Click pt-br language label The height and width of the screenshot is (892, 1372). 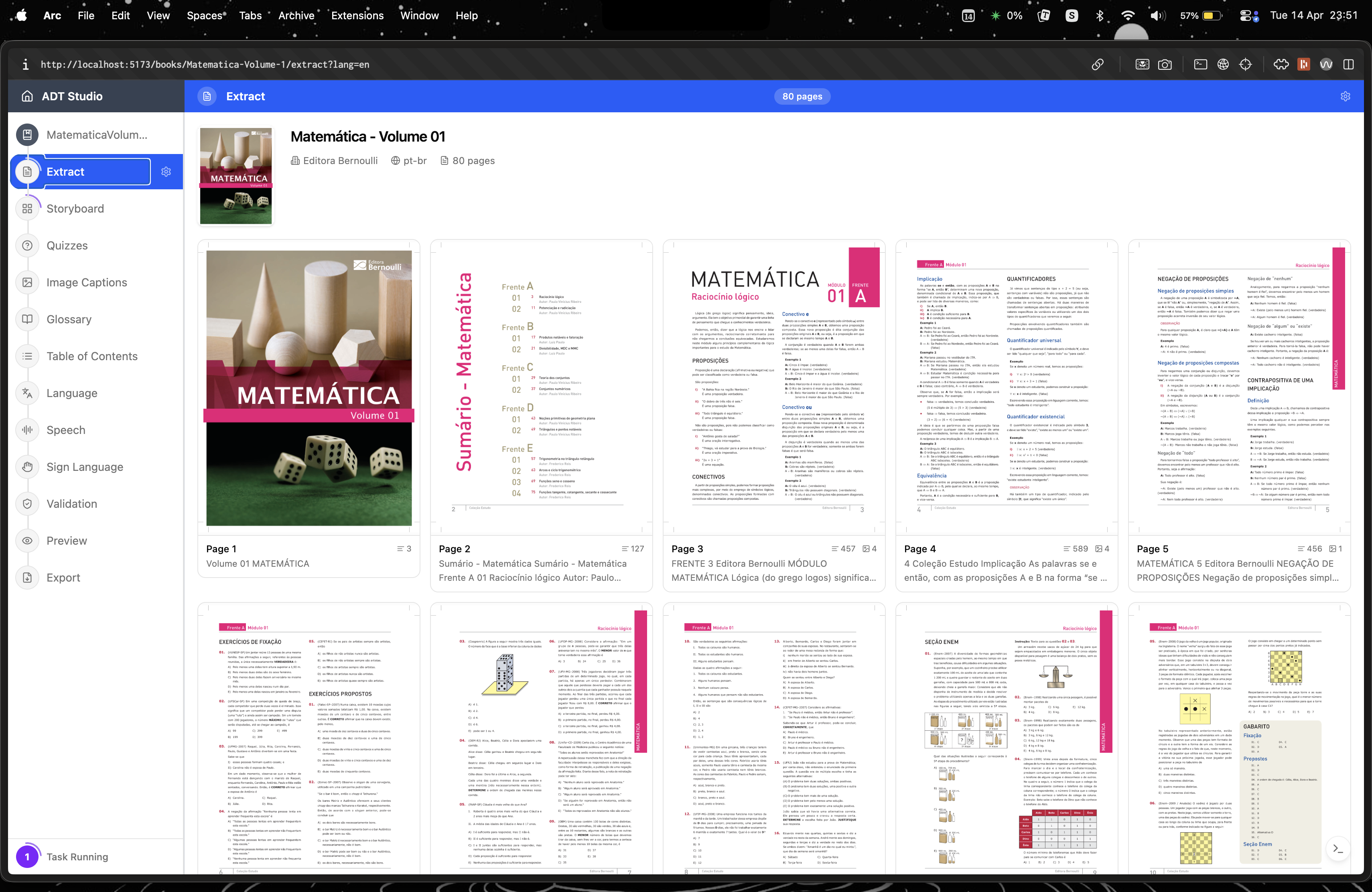pos(409,161)
